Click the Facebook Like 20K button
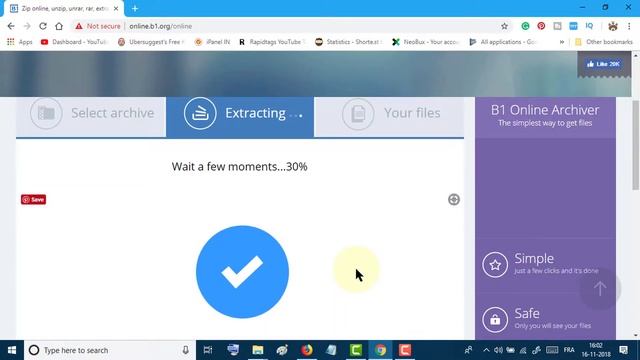640x360 pixels. tap(603, 64)
